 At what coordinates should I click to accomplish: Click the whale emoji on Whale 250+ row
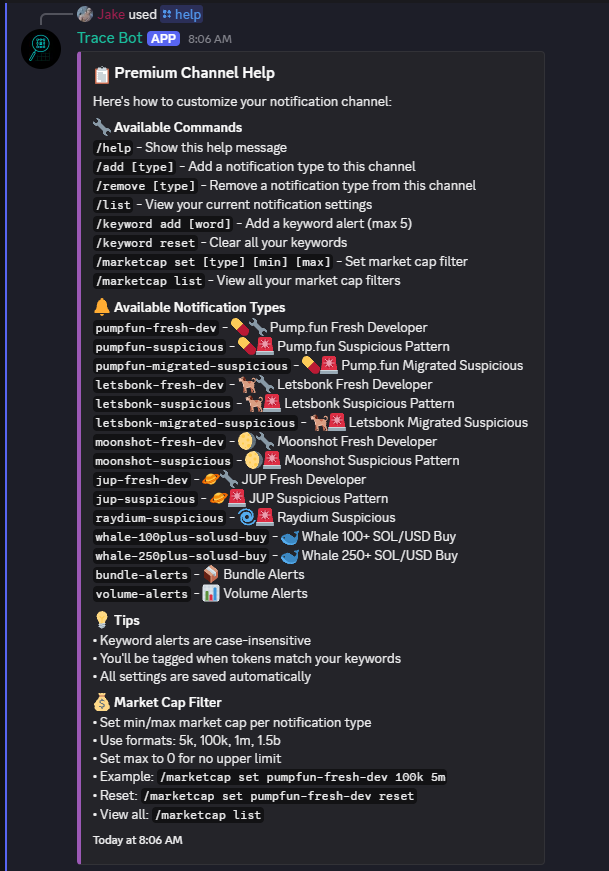click(x=290, y=555)
